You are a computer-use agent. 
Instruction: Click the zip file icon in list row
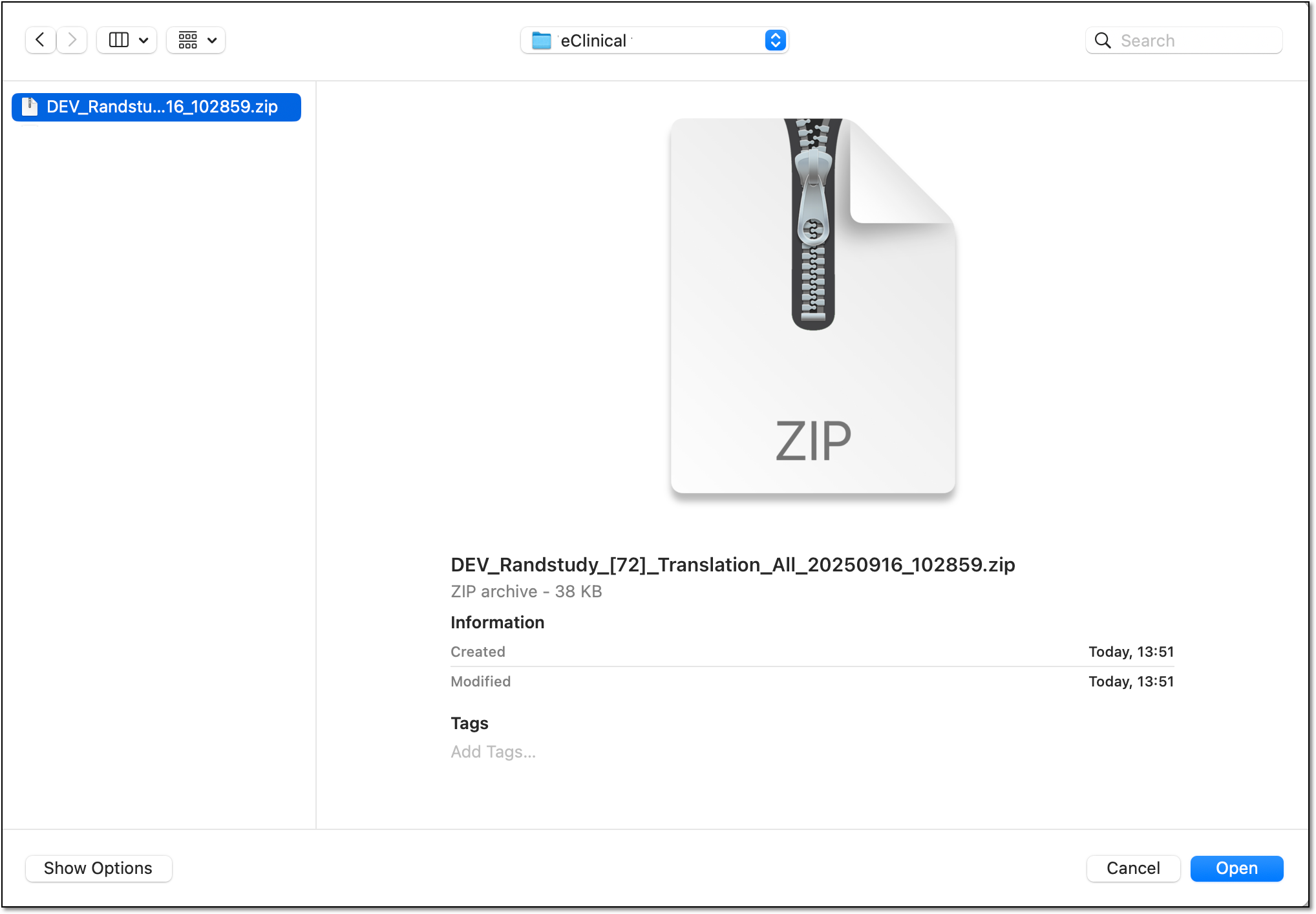click(30, 107)
